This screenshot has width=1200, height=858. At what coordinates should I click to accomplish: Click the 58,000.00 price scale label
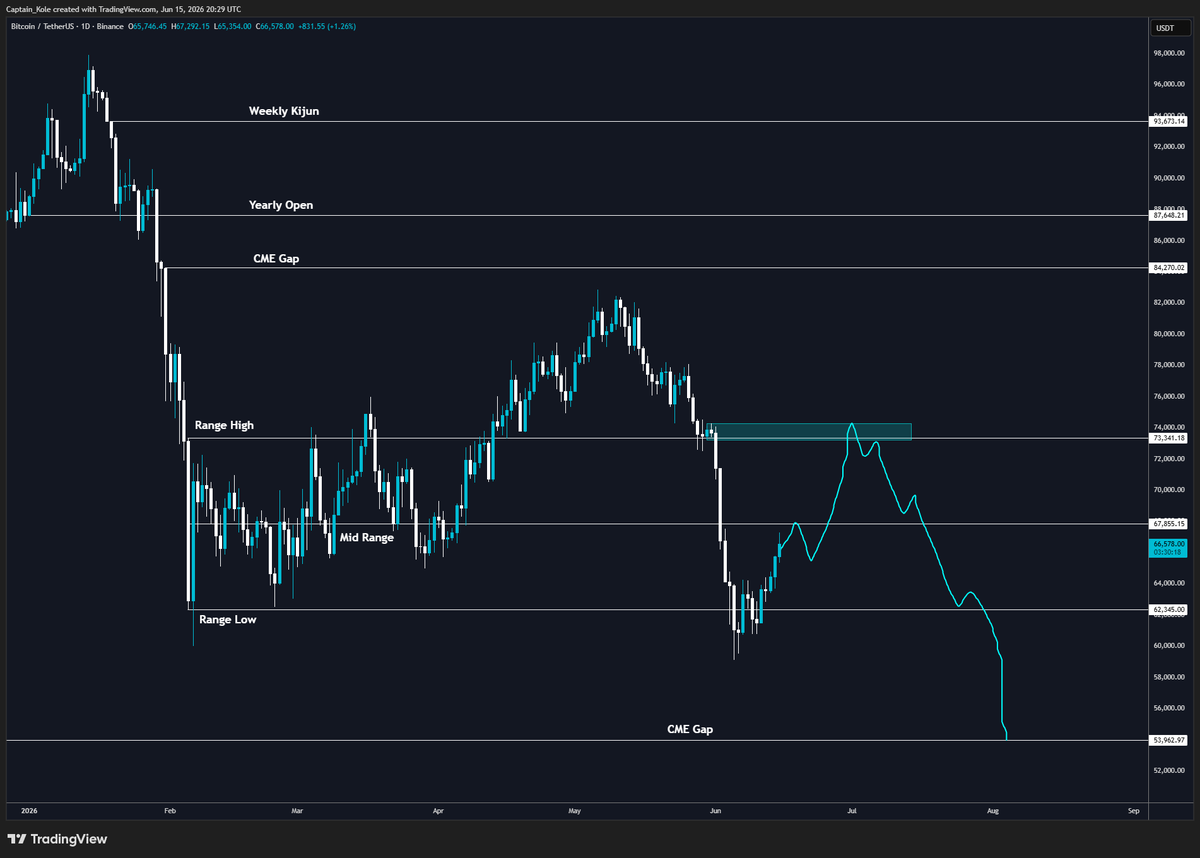(x=1170, y=677)
